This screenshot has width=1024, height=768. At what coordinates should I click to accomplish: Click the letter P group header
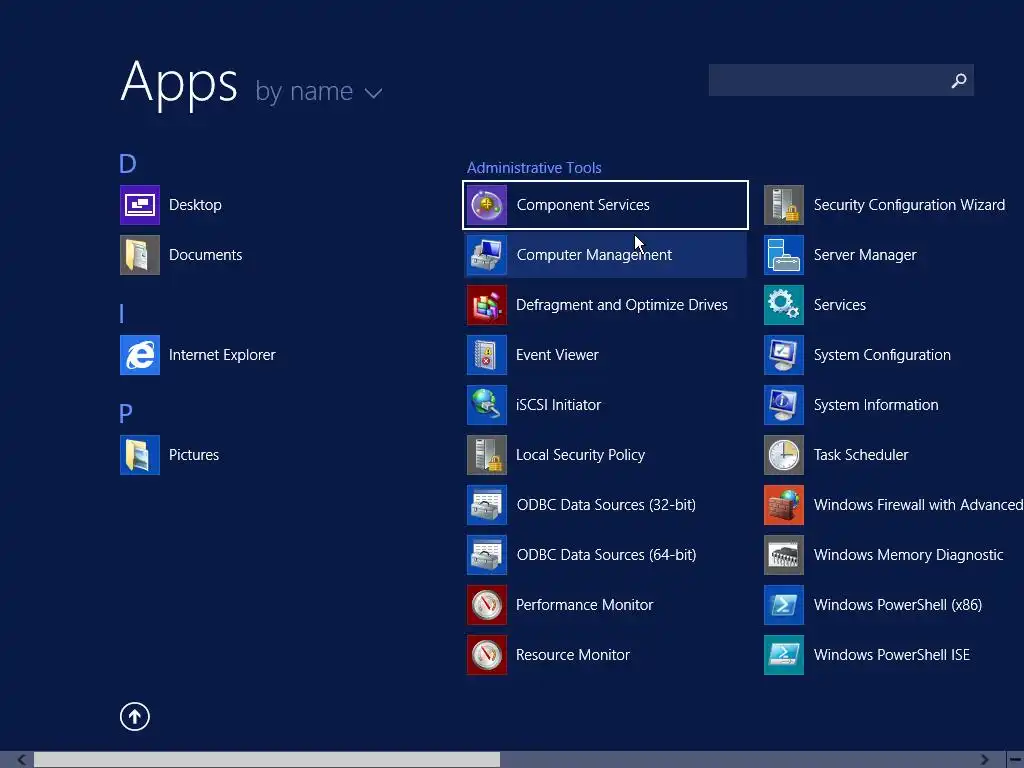(x=126, y=413)
